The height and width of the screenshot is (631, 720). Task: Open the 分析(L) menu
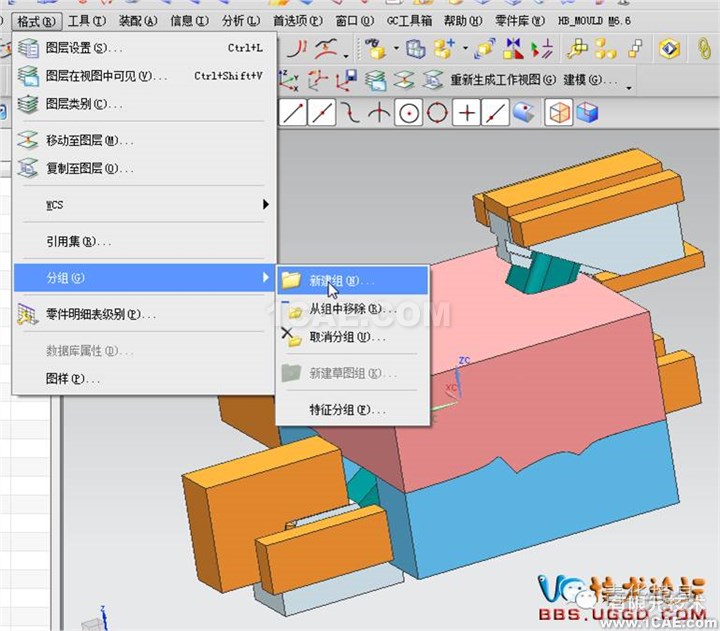(x=241, y=21)
